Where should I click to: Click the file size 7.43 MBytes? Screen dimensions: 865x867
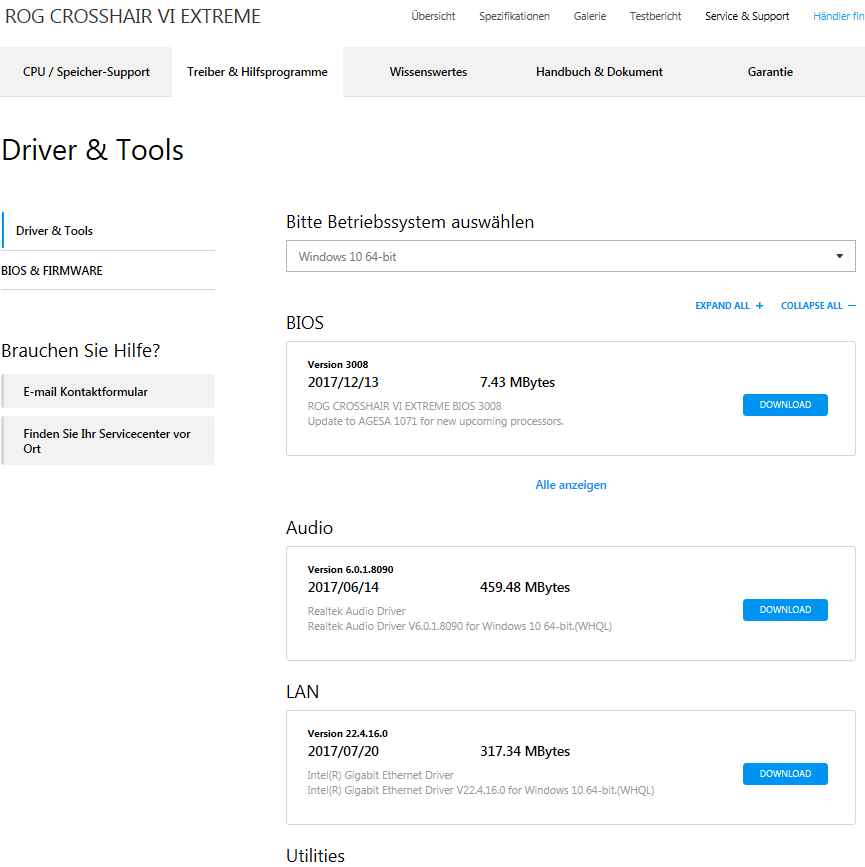(517, 382)
